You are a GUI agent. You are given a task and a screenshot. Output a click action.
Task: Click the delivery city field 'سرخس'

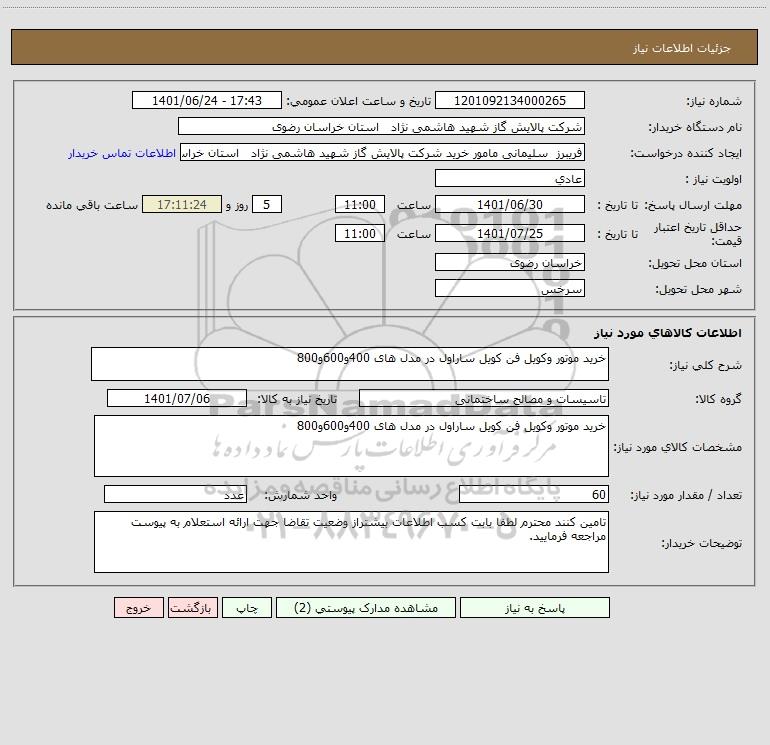510,288
